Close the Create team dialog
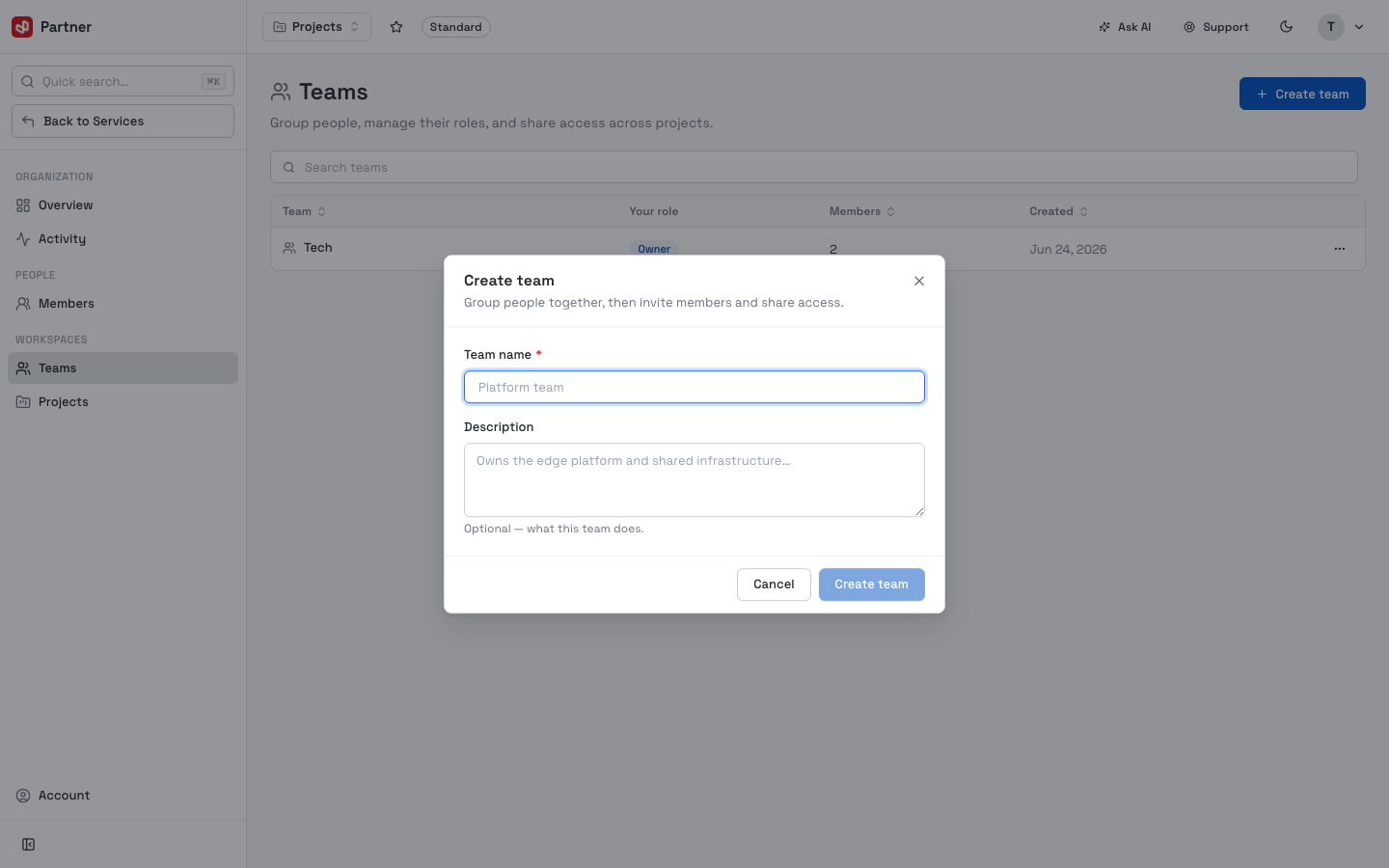 [919, 281]
